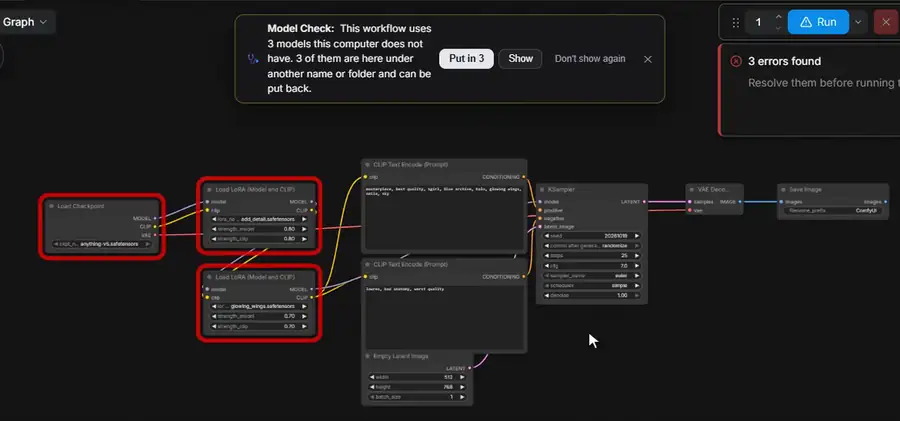Click the drag handle dots beside the batch count
The width and height of the screenshot is (900, 421).
(735, 22)
